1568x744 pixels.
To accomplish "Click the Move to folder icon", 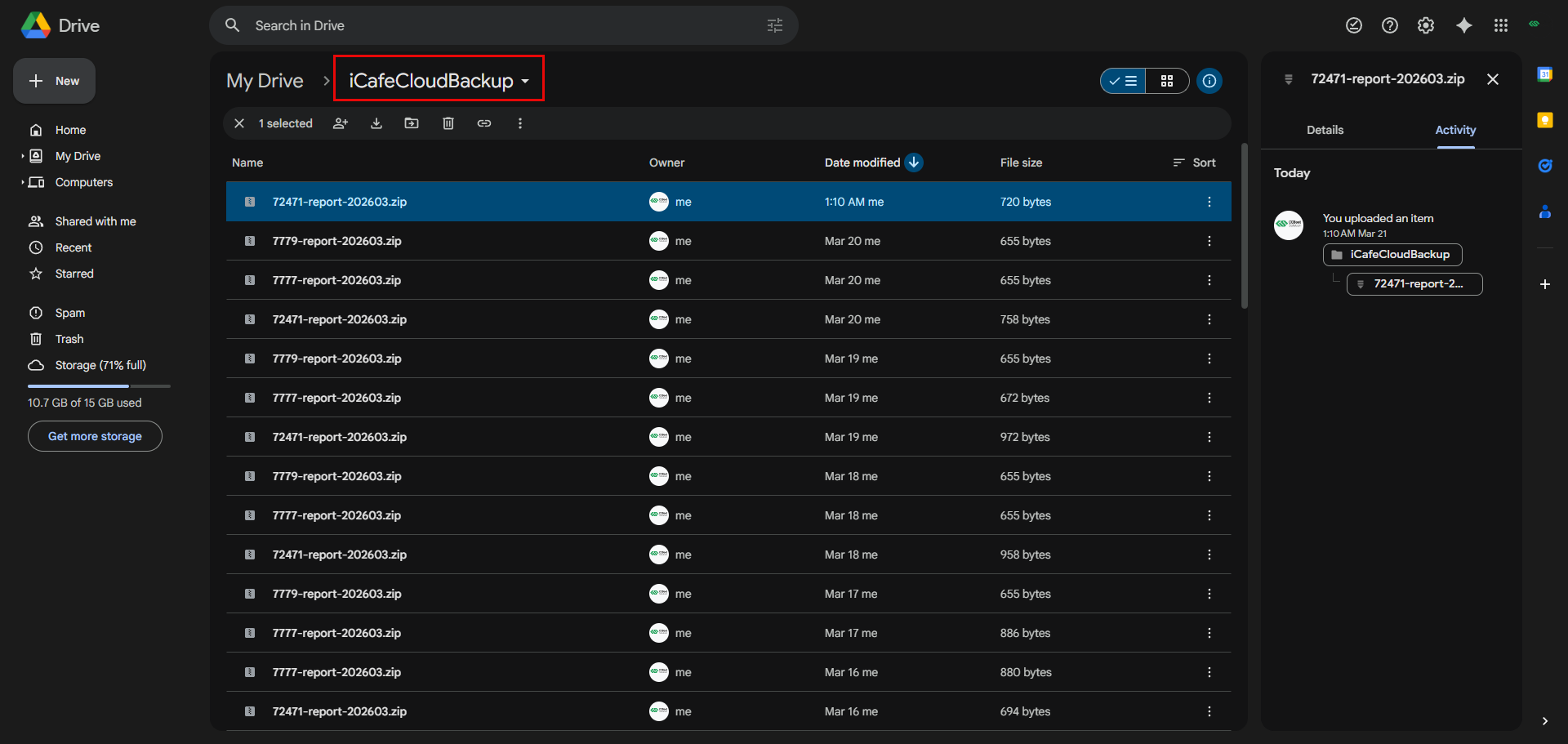I will 412,123.
